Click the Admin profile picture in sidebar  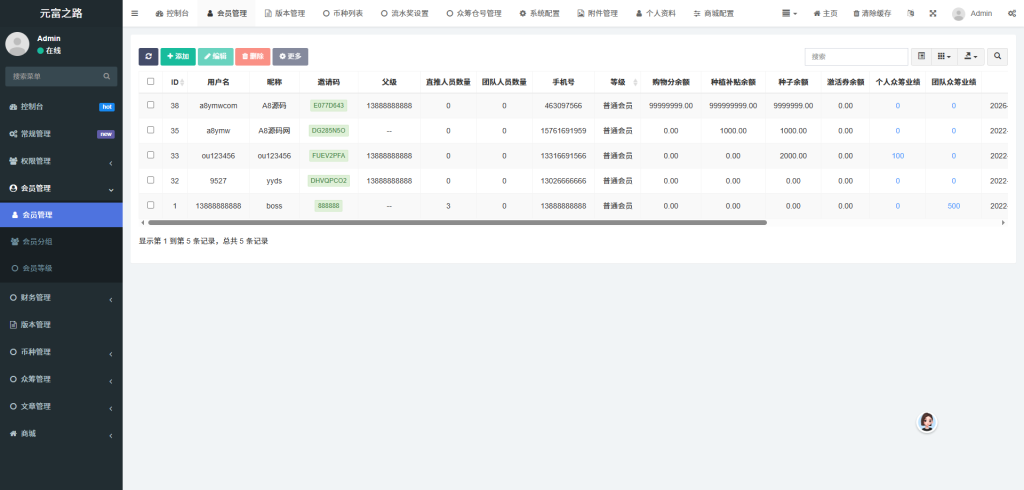pyautogui.click(x=18, y=44)
